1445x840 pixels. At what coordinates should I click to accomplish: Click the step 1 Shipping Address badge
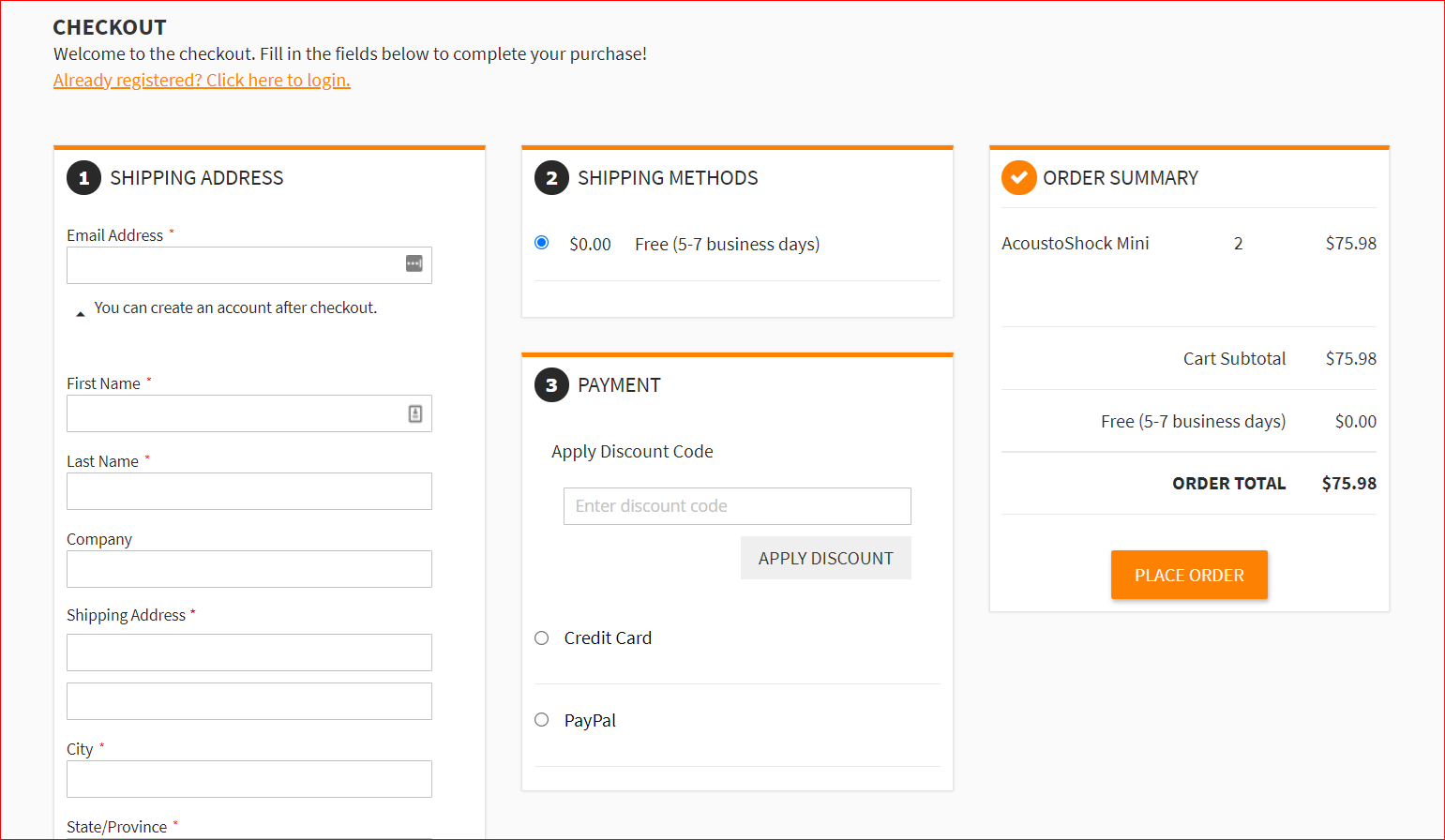point(83,177)
